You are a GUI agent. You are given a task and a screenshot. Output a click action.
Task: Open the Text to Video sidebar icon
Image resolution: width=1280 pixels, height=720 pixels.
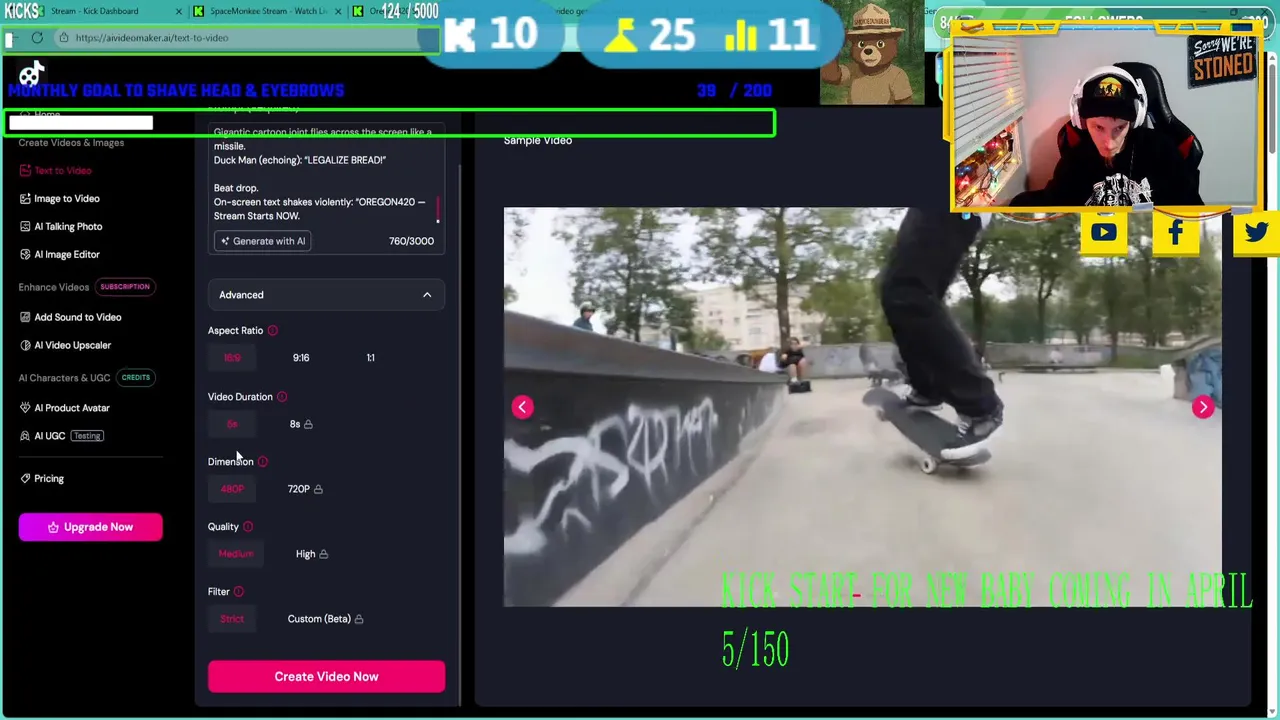[x=25, y=171]
